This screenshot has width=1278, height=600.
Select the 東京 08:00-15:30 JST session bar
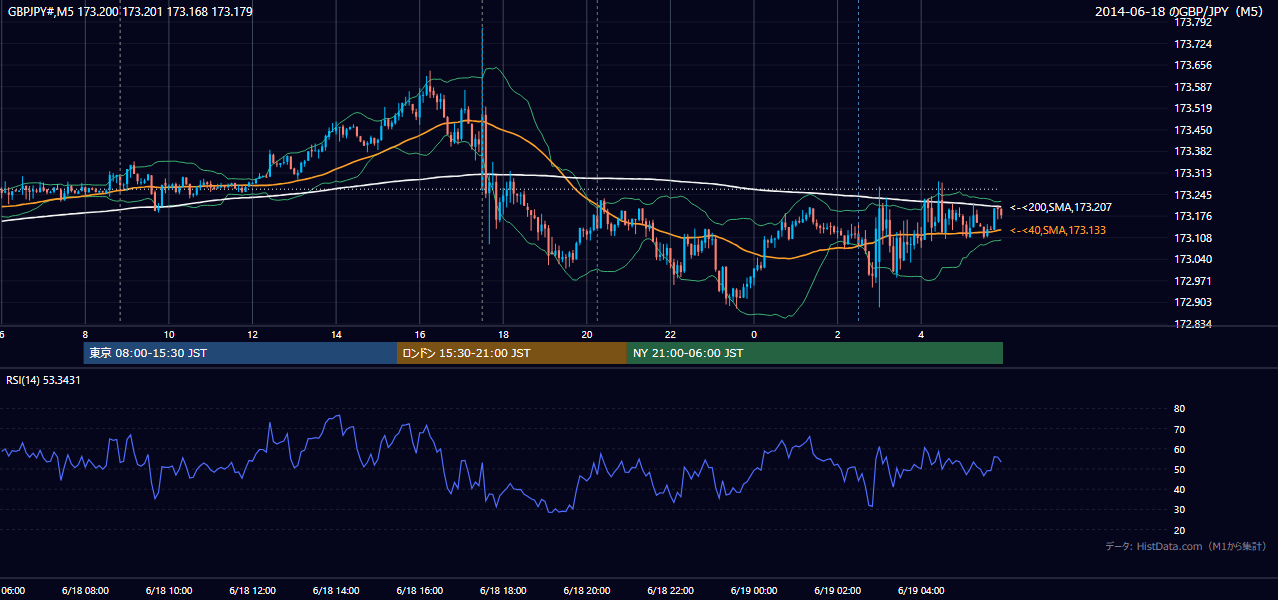pyautogui.click(x=241, y=353)
